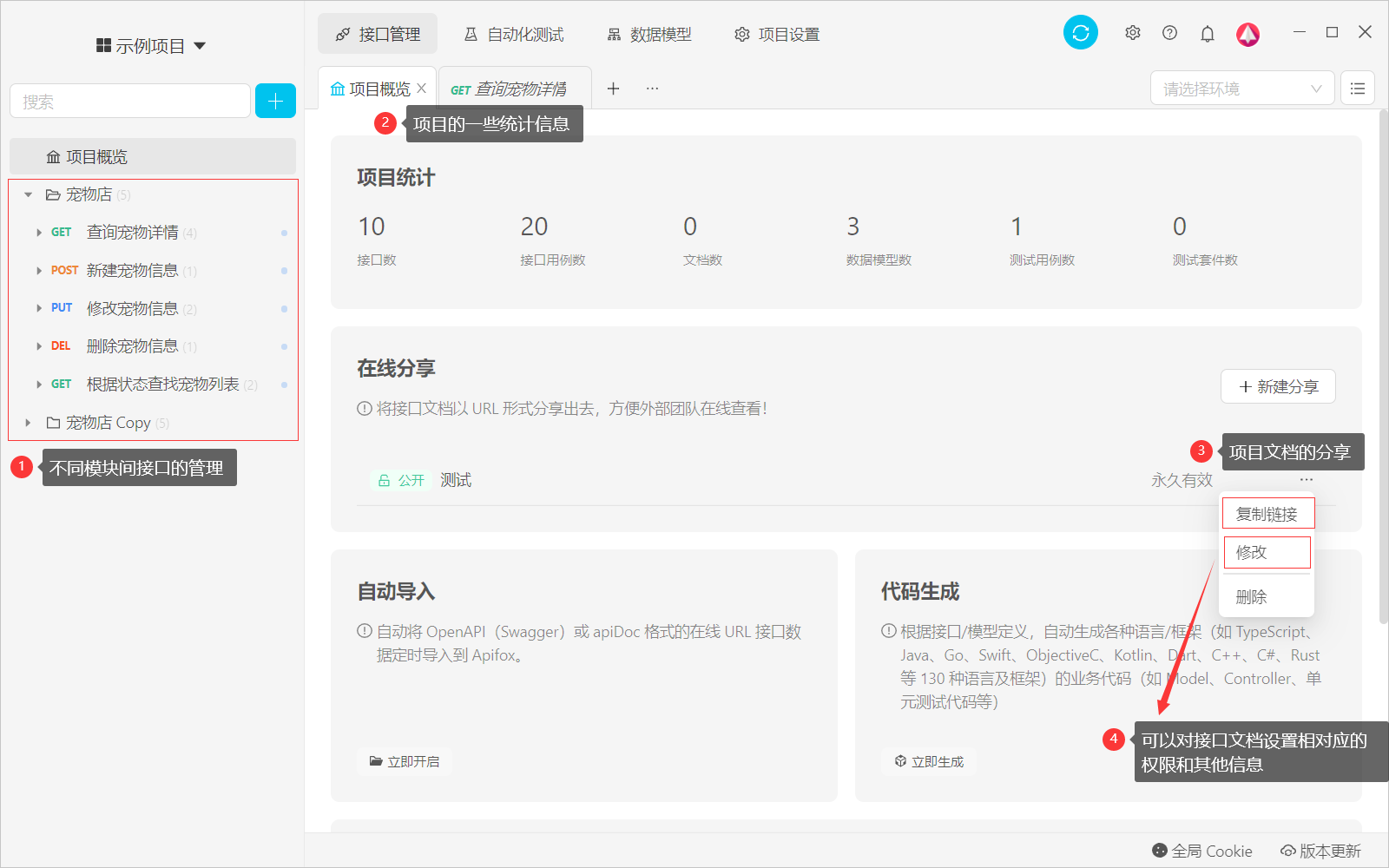Switch to 数据模型 top tab
This screenshot has width=1389, height=868.
click(x=649, y=34)
